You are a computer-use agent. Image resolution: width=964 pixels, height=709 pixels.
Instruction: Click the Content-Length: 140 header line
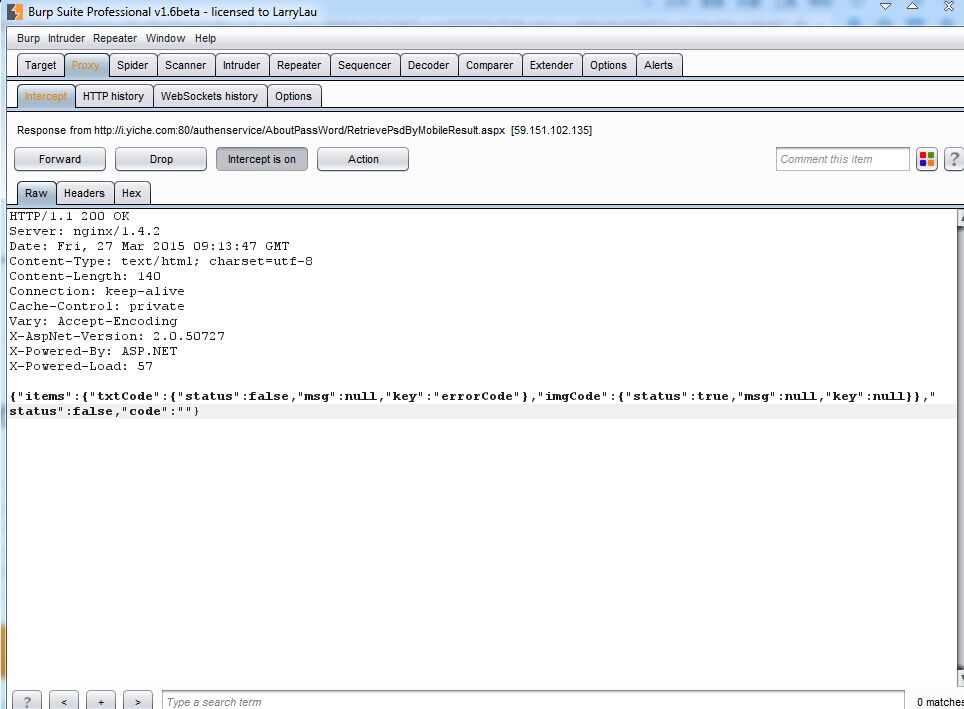(85, 276)
